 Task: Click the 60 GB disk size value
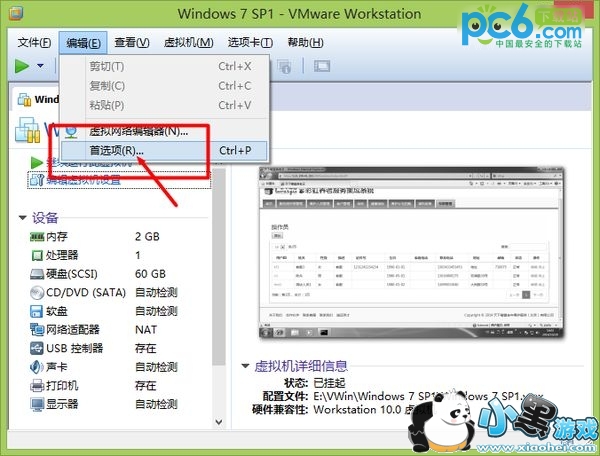click(x=150, y=274)
